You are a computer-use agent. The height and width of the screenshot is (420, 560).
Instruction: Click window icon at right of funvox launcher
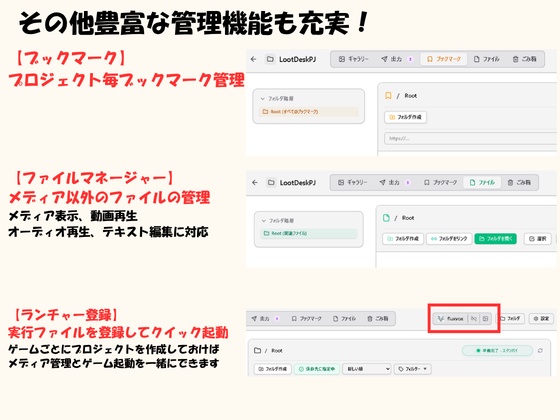coord(485,319)
